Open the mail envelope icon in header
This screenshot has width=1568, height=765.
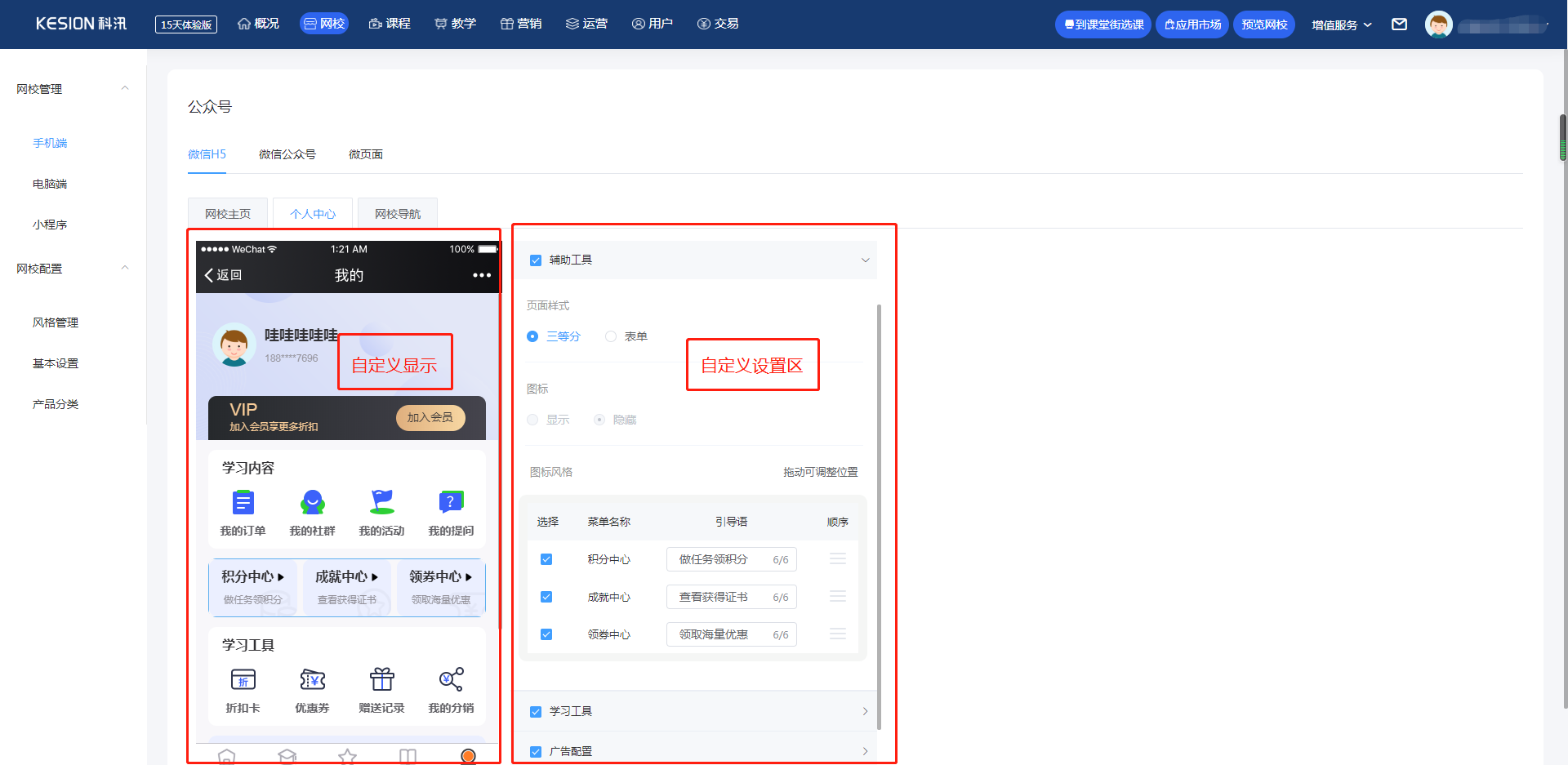pos(1399,24)
